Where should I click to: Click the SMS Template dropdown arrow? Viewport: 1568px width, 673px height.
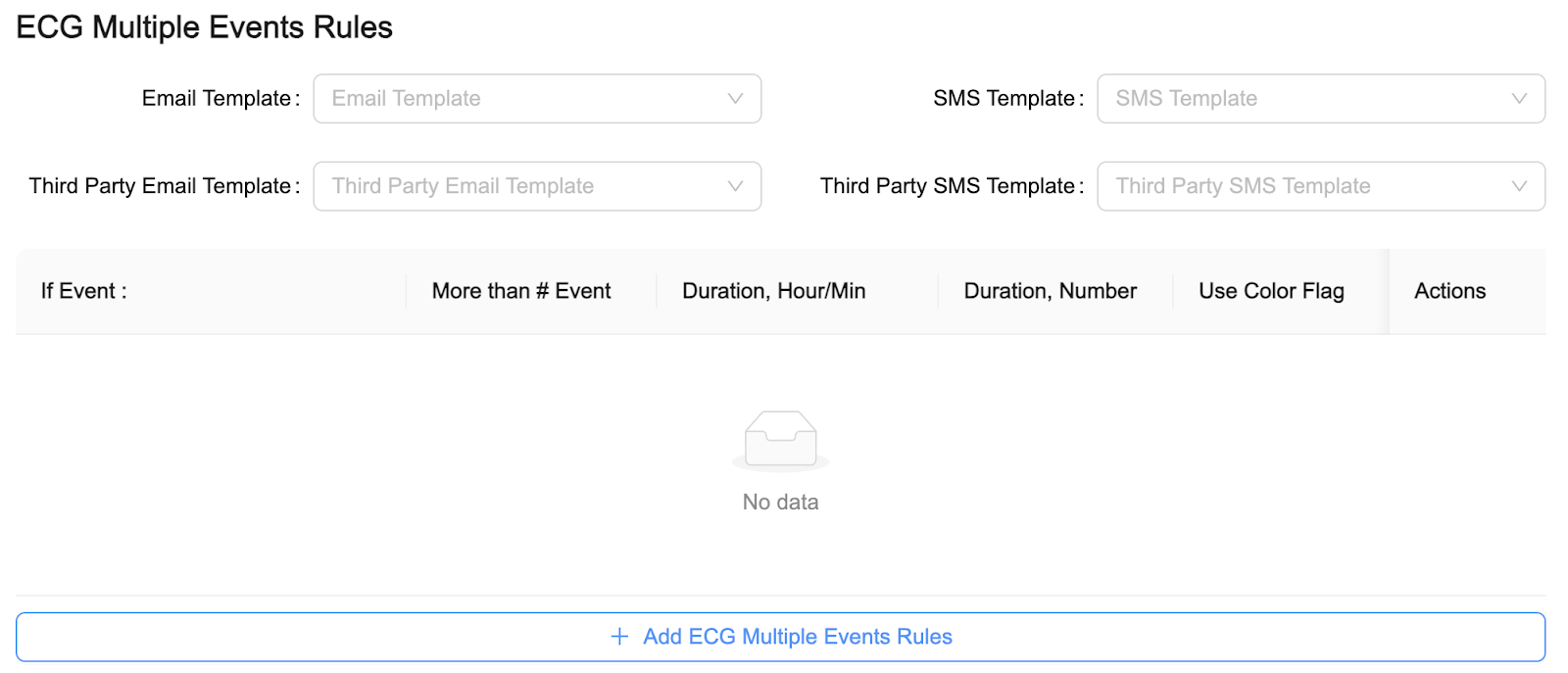pyautogui.click(x=1519, y=98)
